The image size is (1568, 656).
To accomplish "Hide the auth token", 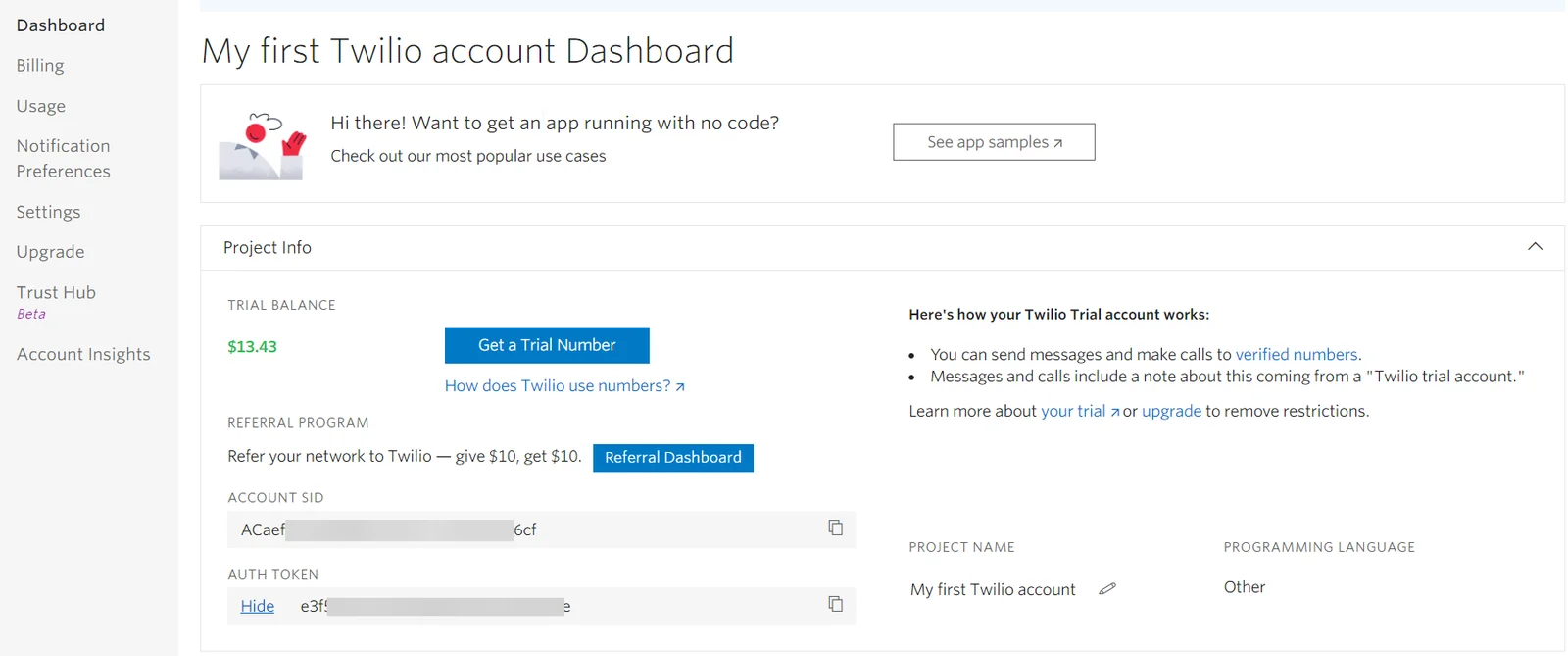I will coord(258,606).
